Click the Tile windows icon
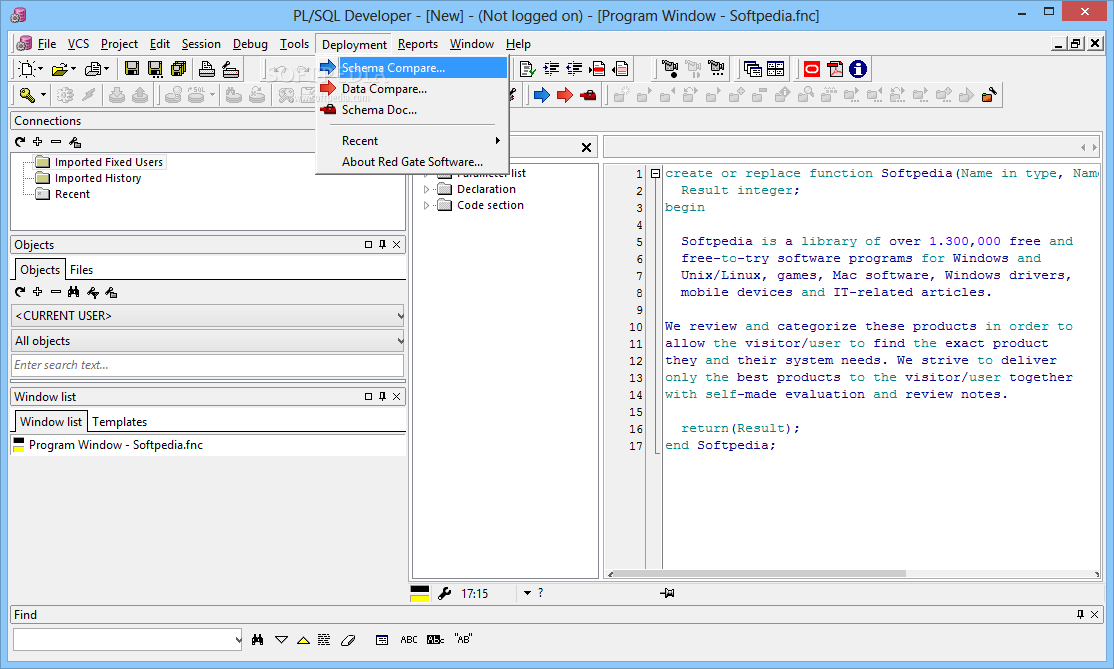The image size is (1114, 669). click(776, 69)
